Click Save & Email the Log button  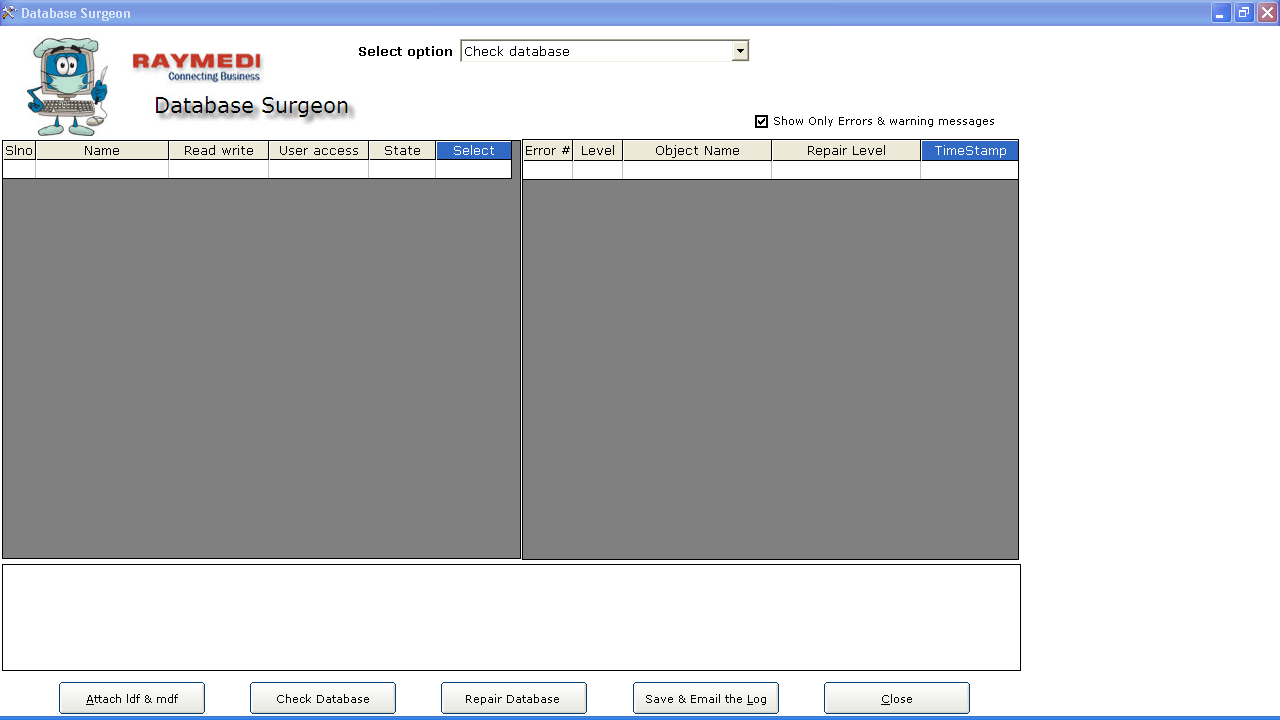click(x=706, y=699)
